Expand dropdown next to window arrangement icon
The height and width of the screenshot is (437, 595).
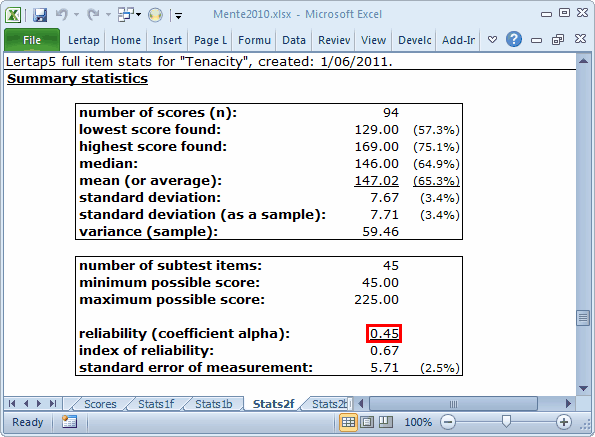139,15
